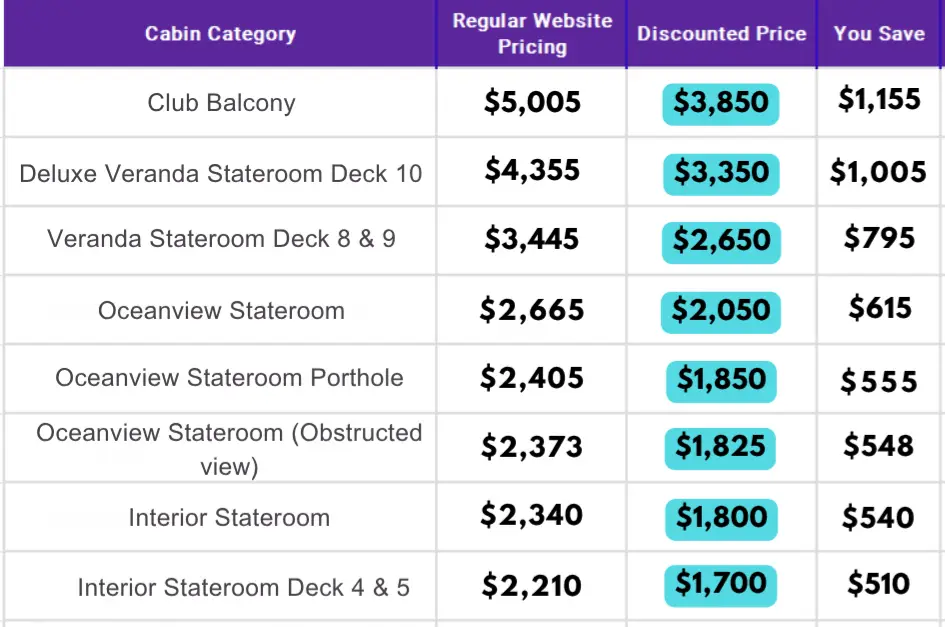Click the Regular Website Pricing header
The image size is (945, 627).
coord(531,34)
